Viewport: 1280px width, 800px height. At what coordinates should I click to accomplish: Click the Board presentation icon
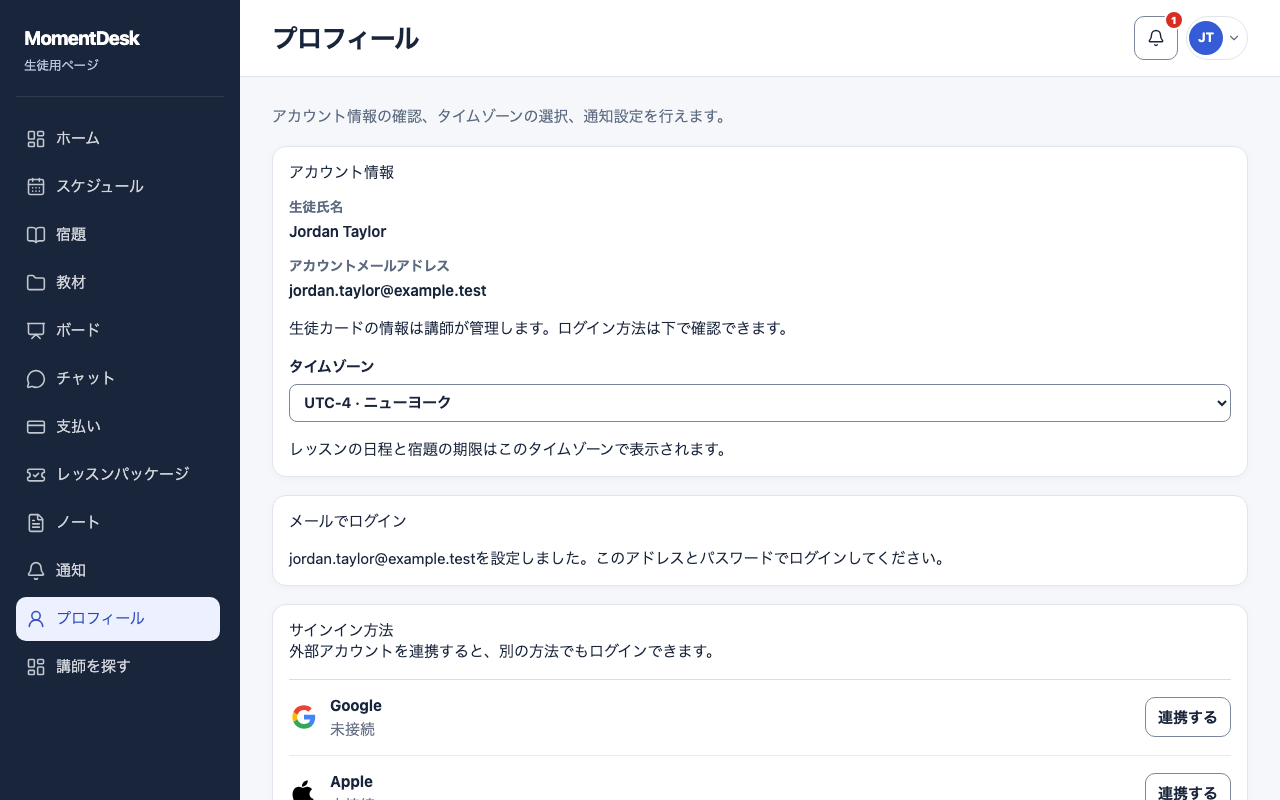pos(36,331)
